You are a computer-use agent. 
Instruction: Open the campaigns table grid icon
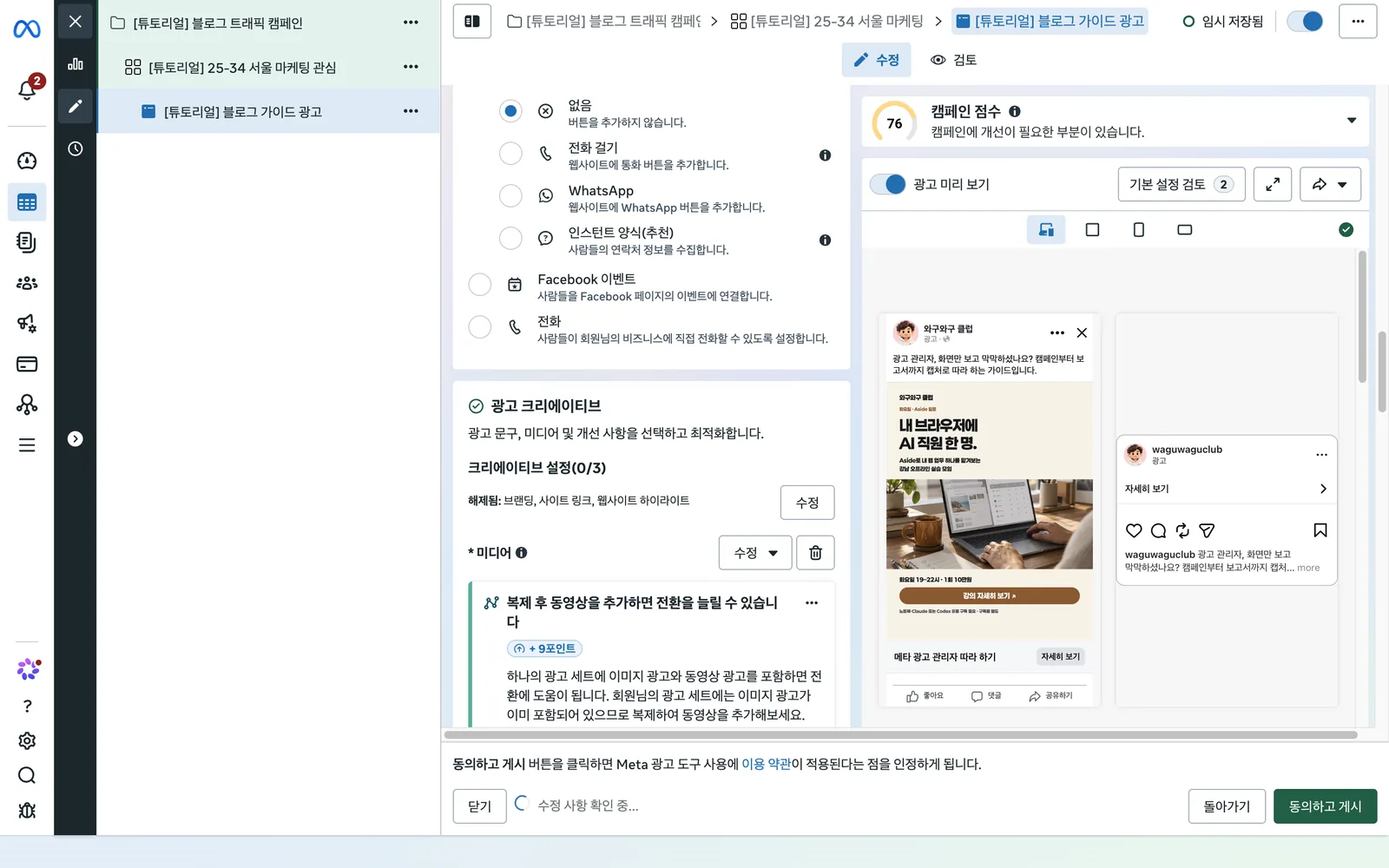(27, 202)
